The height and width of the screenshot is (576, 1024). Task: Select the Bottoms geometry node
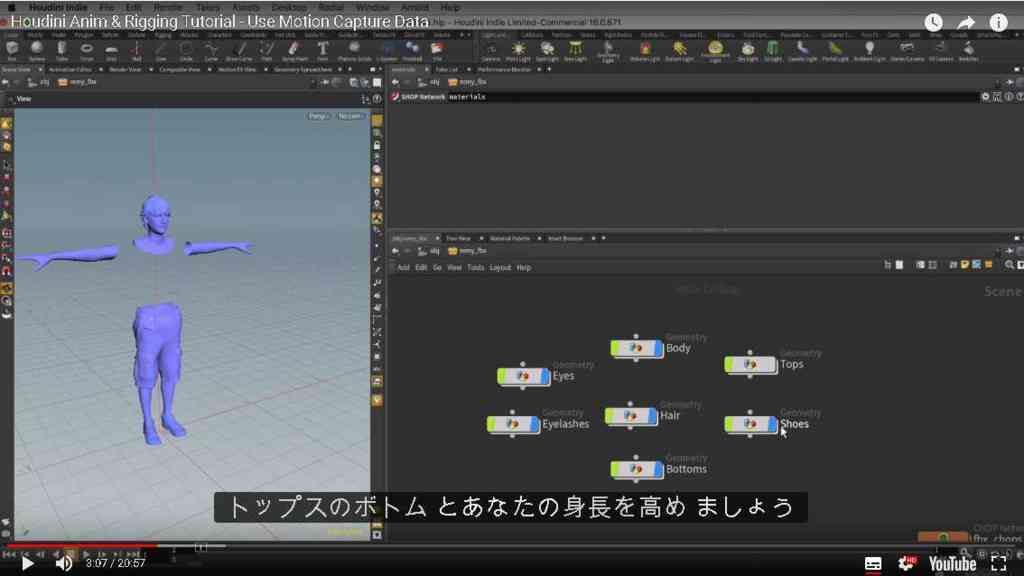(637, 470)
